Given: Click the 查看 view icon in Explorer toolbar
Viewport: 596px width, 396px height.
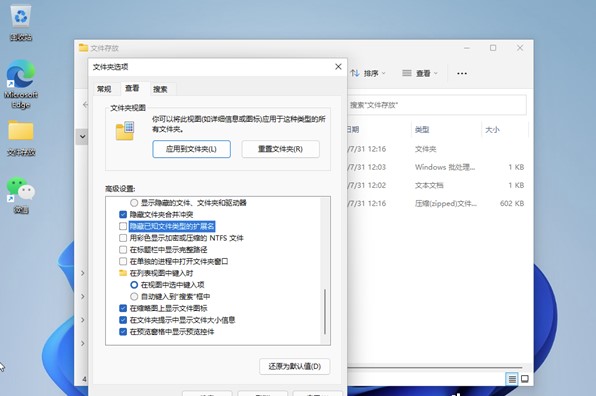Looking at the screenshot, I should click(407, 73).
